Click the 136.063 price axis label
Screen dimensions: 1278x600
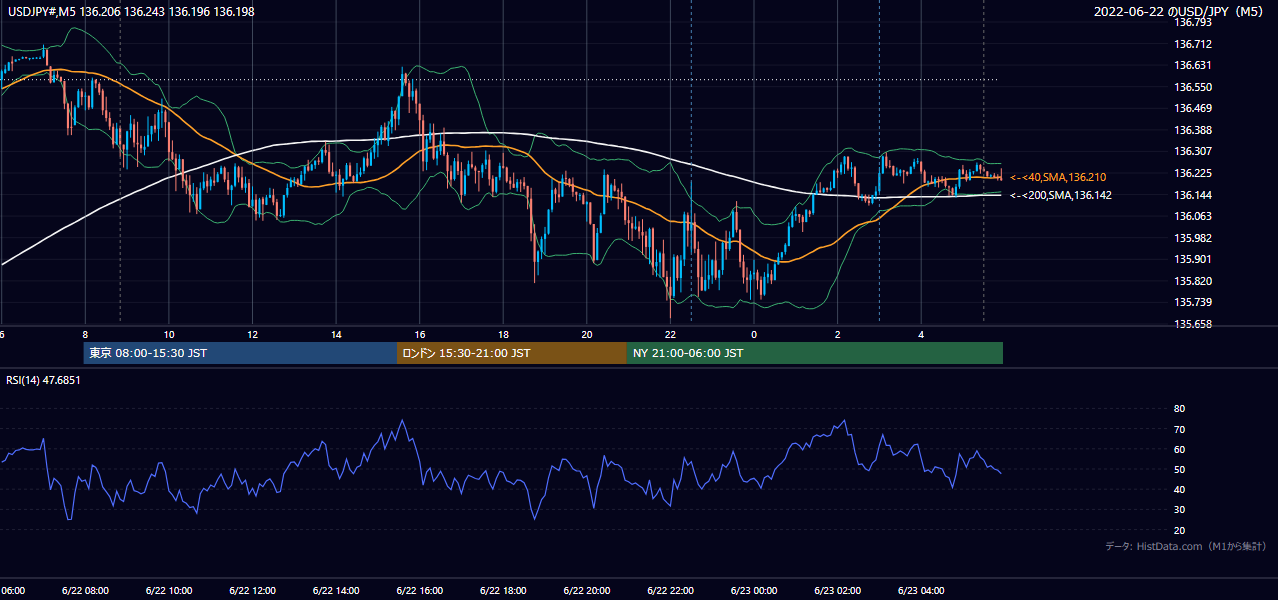[x=1194, y=216]
